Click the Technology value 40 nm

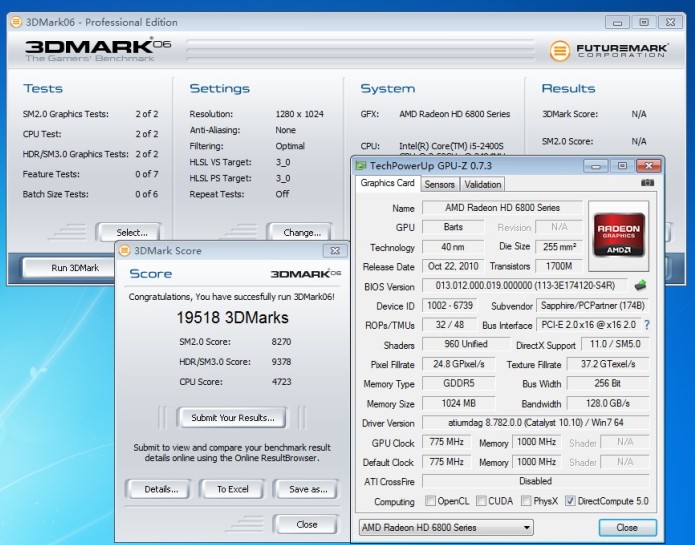click(x=453, y=247)
